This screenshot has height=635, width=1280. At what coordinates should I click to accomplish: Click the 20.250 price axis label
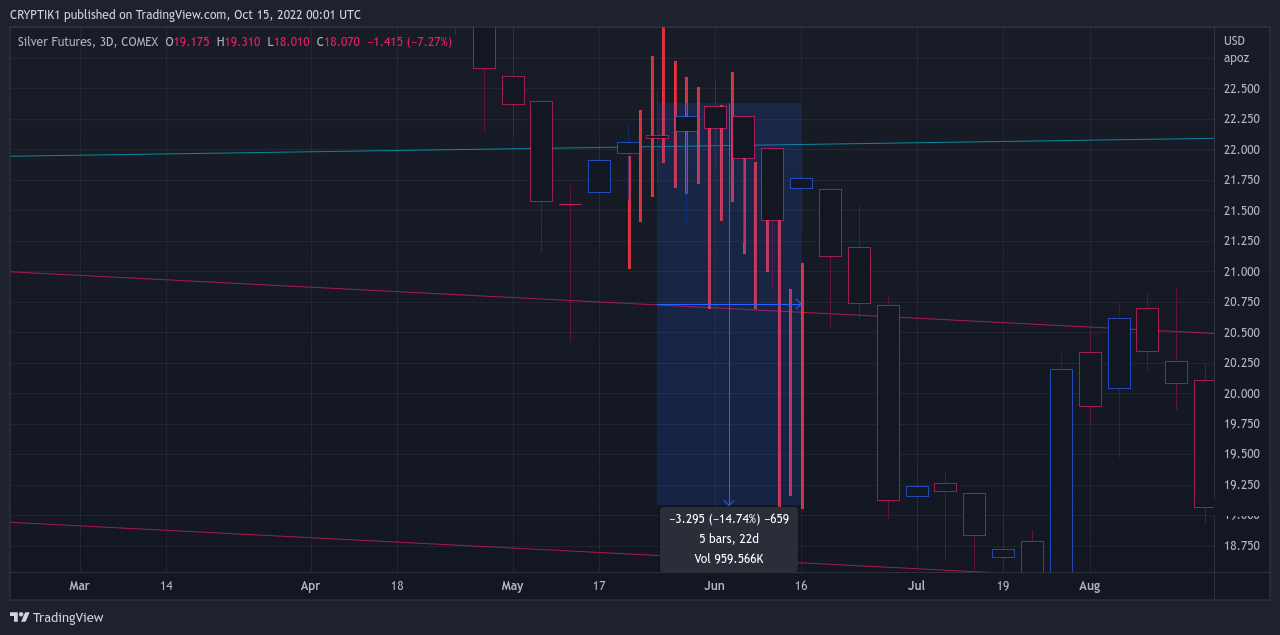click(1241, 363)
